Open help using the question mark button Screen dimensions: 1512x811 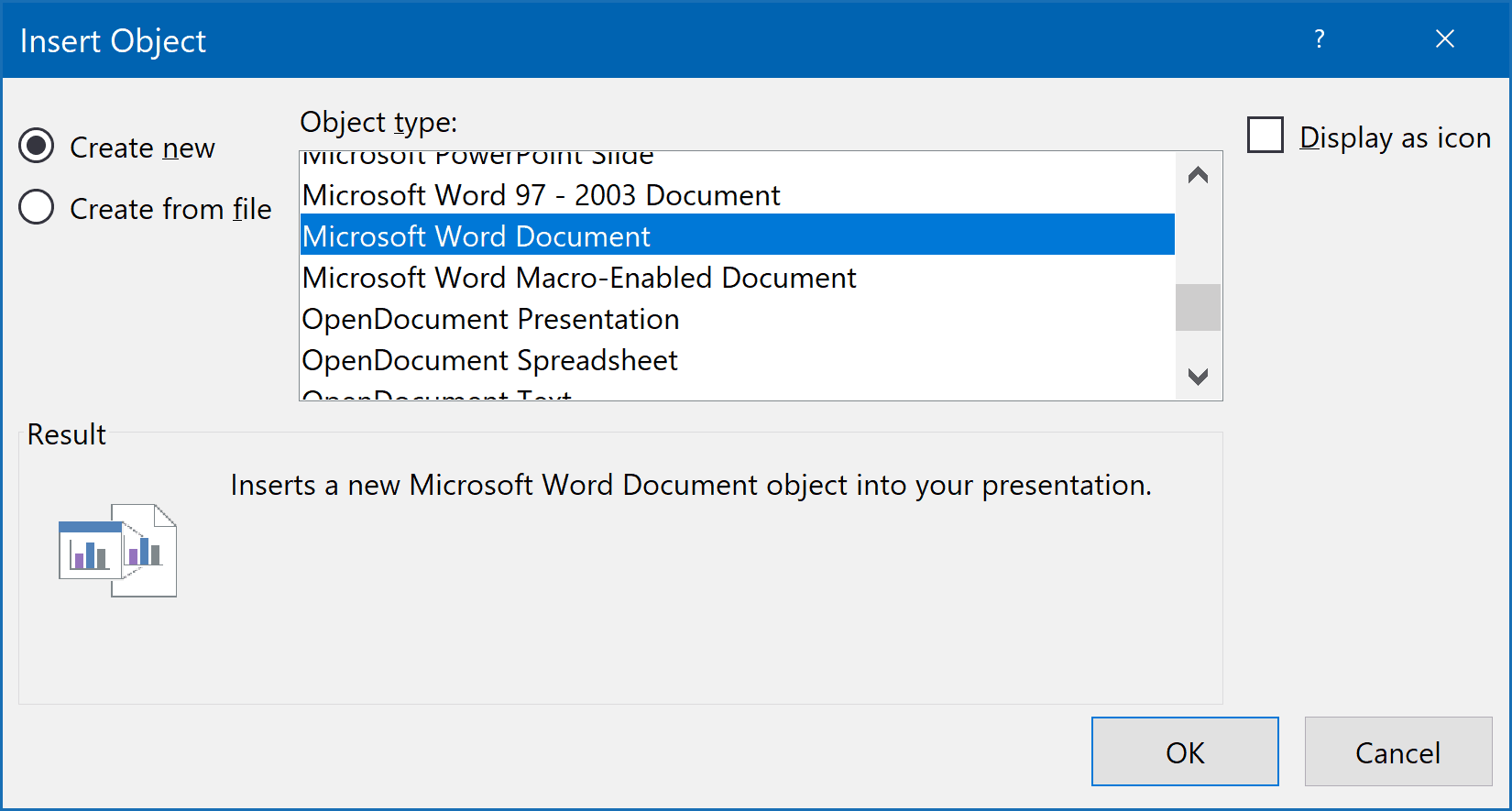[1320, 38]
